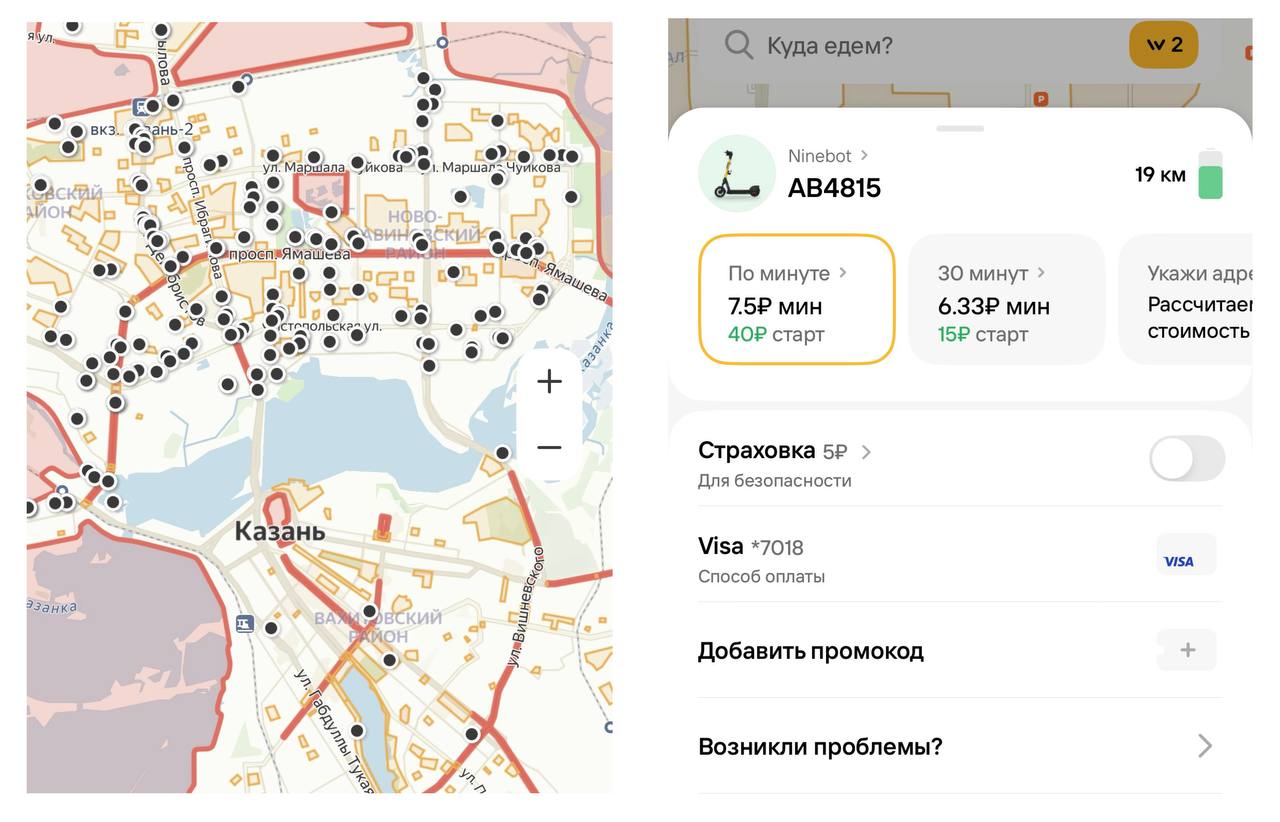Open Ninebot model details chevron
Viewport: 1280px width, 822px height.
pos(864,156)
